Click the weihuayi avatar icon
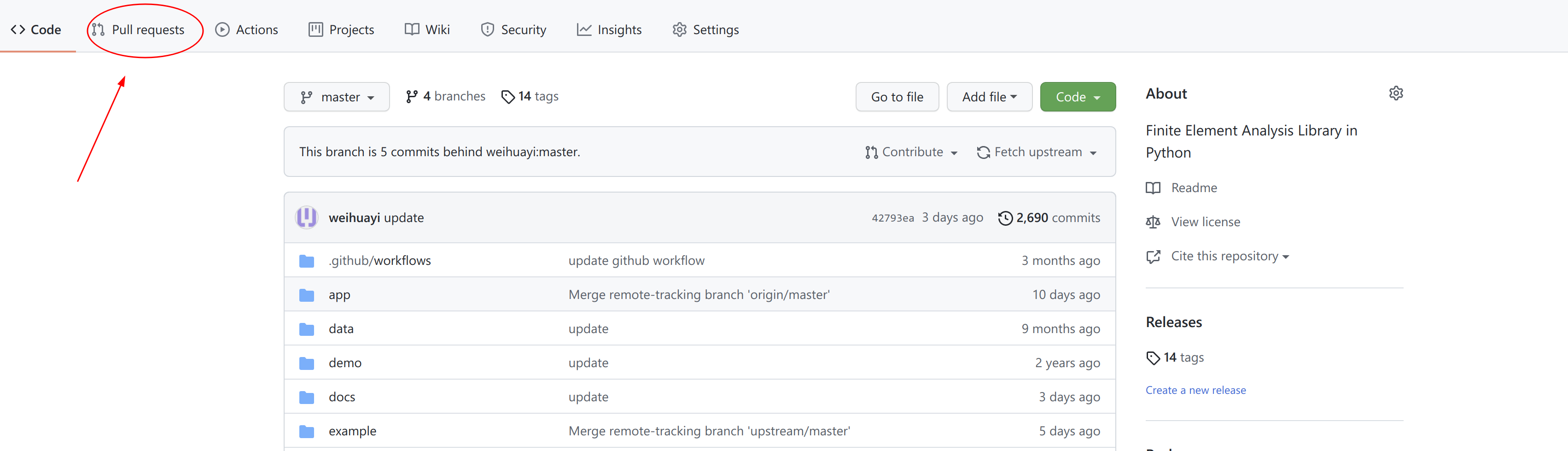Image resolution: width=1568 pixels, height=451 pixels. coord(307,217)
